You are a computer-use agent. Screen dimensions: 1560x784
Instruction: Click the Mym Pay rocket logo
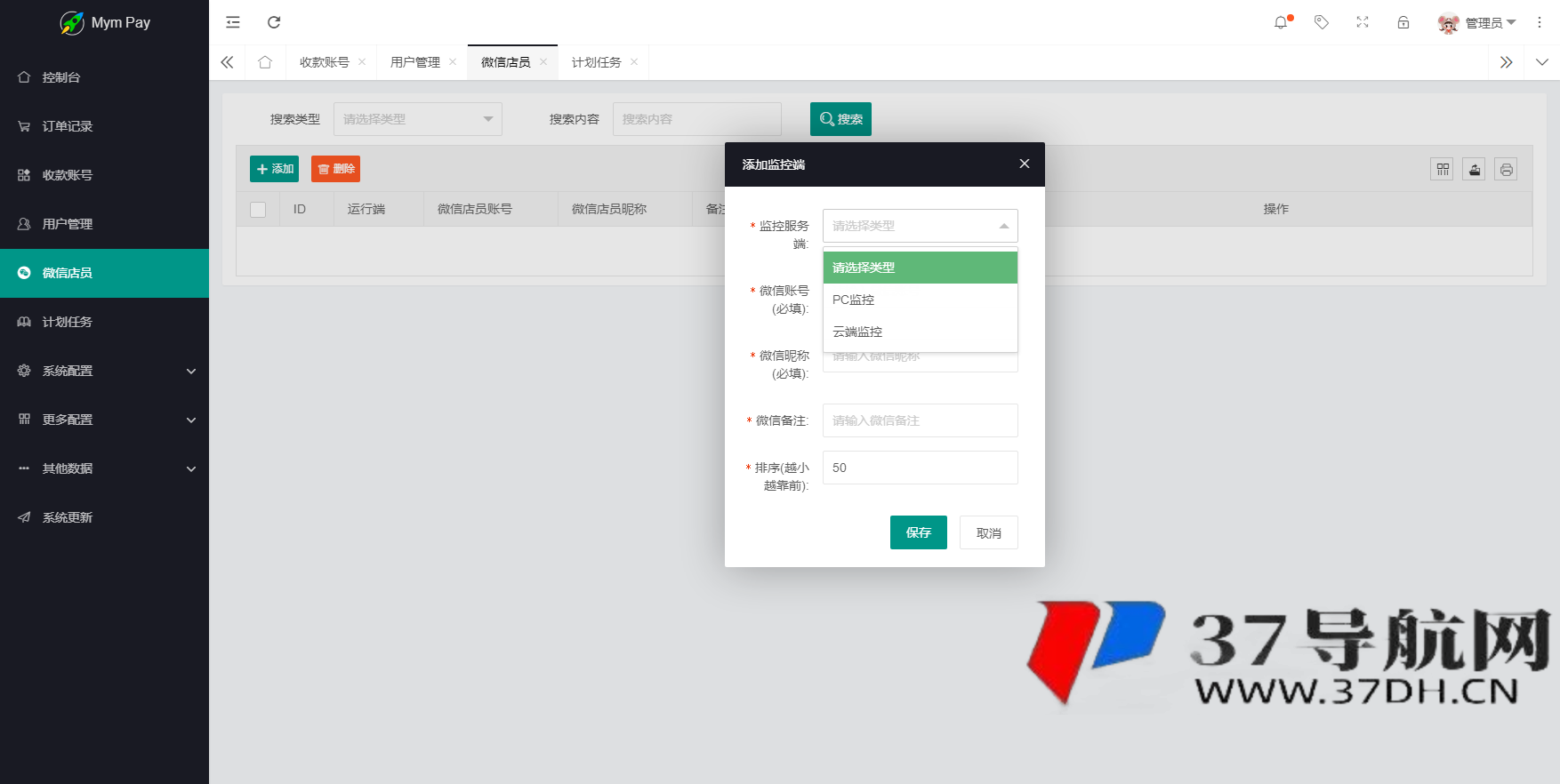point(72,23)
